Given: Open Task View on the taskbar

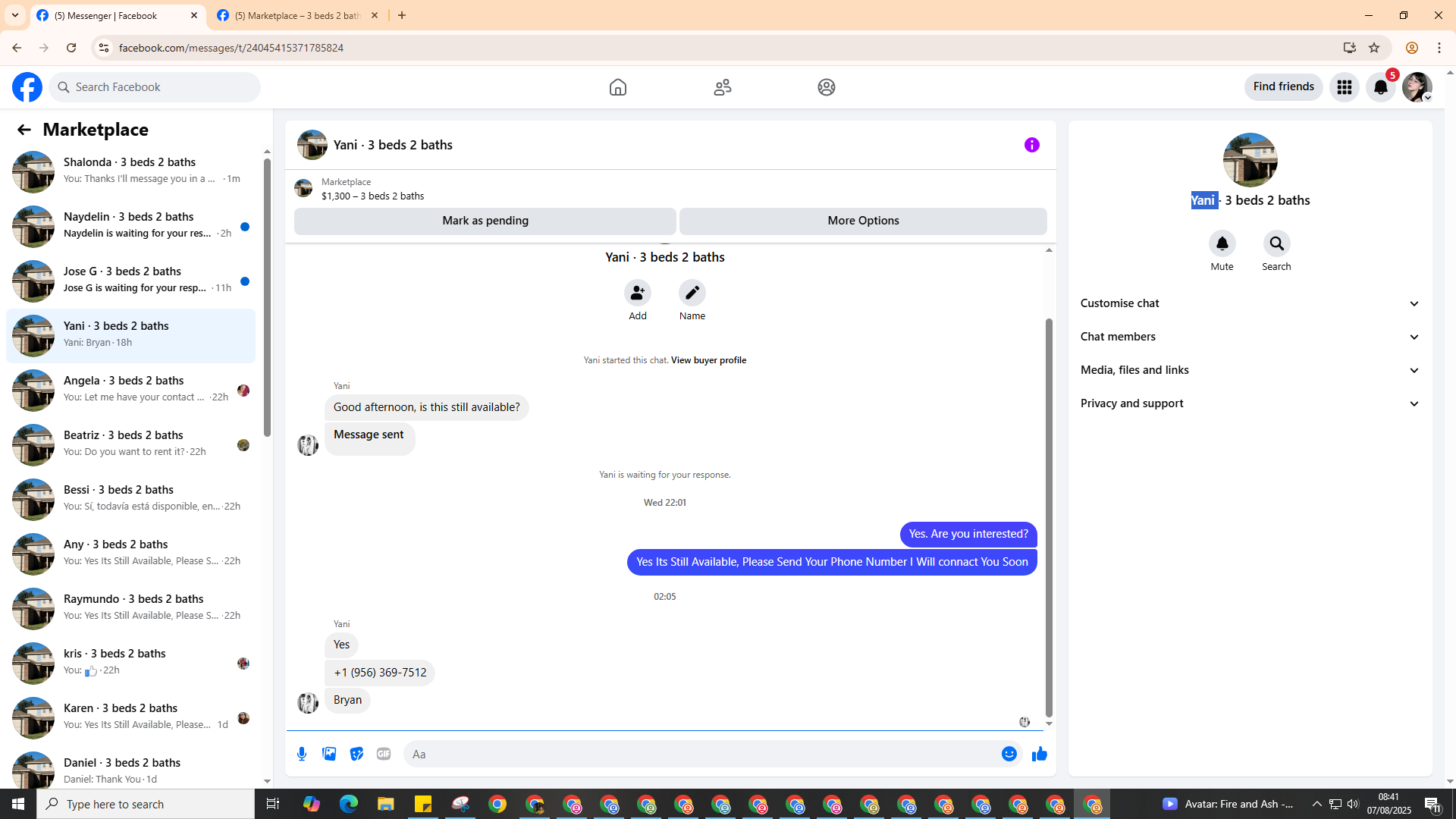Looking at the screenshot, I should [273, 804].
